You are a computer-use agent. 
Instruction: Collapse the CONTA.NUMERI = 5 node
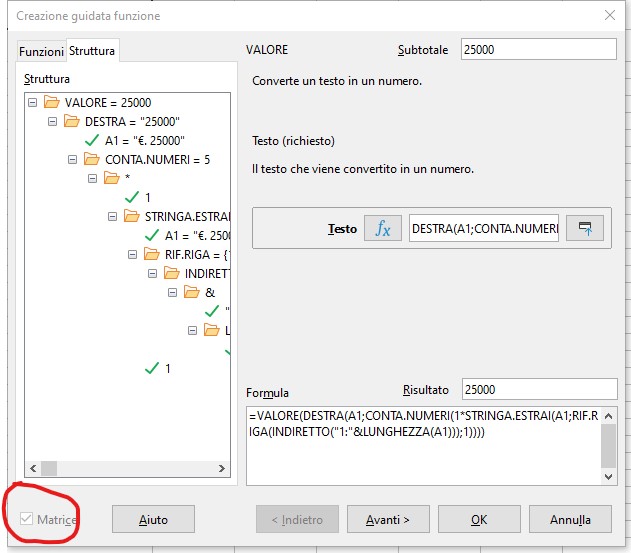coord(73,160)
